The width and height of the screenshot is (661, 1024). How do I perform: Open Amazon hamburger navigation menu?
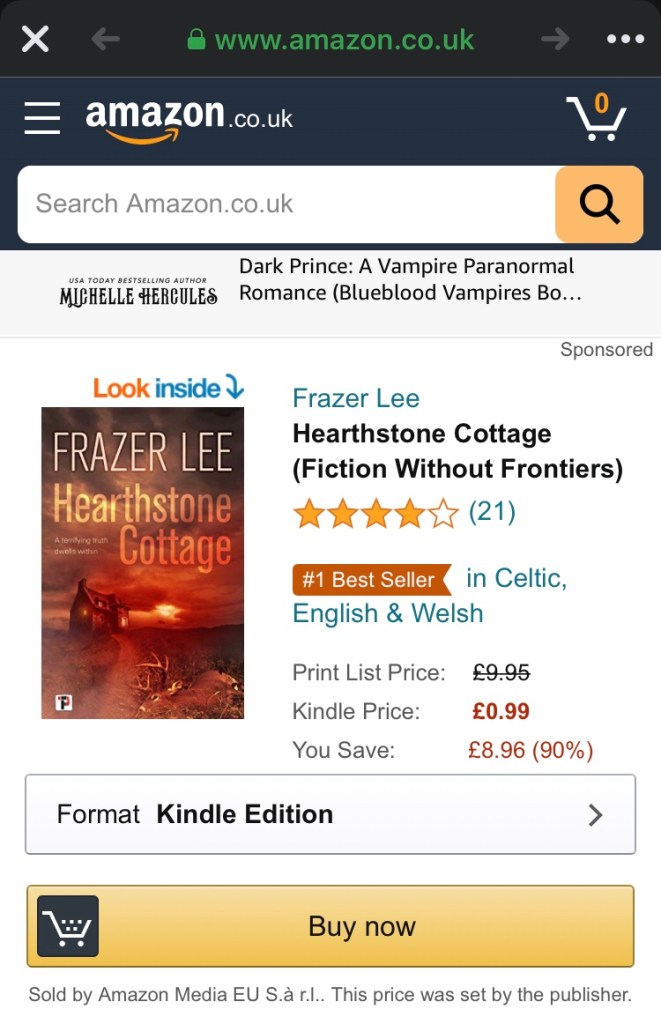pyautogui.click(x=42, y=118)
